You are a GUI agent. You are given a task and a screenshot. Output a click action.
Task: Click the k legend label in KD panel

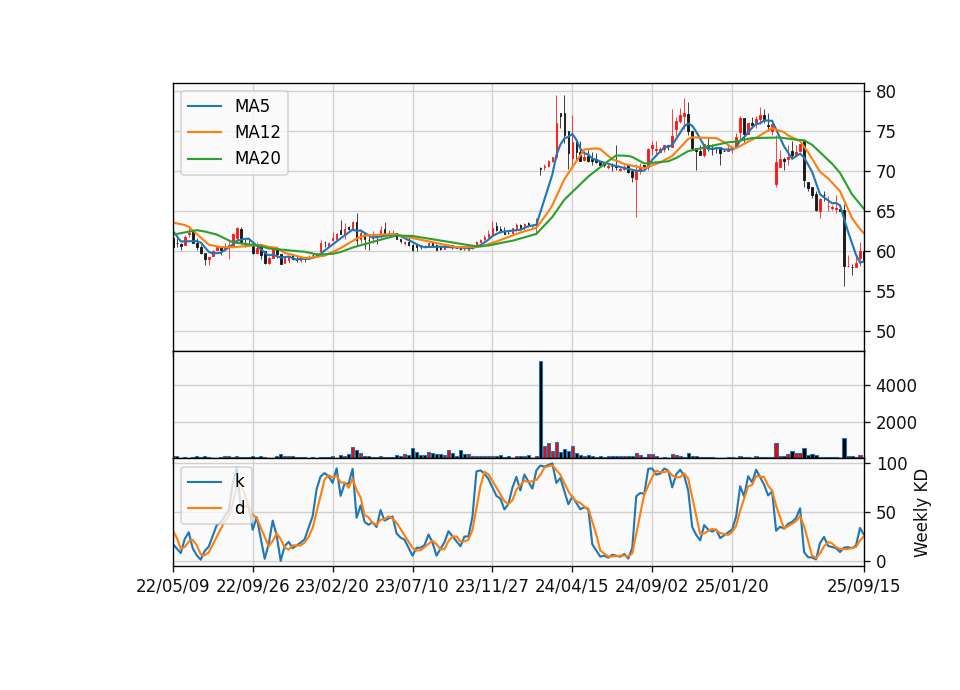point(239,481)
